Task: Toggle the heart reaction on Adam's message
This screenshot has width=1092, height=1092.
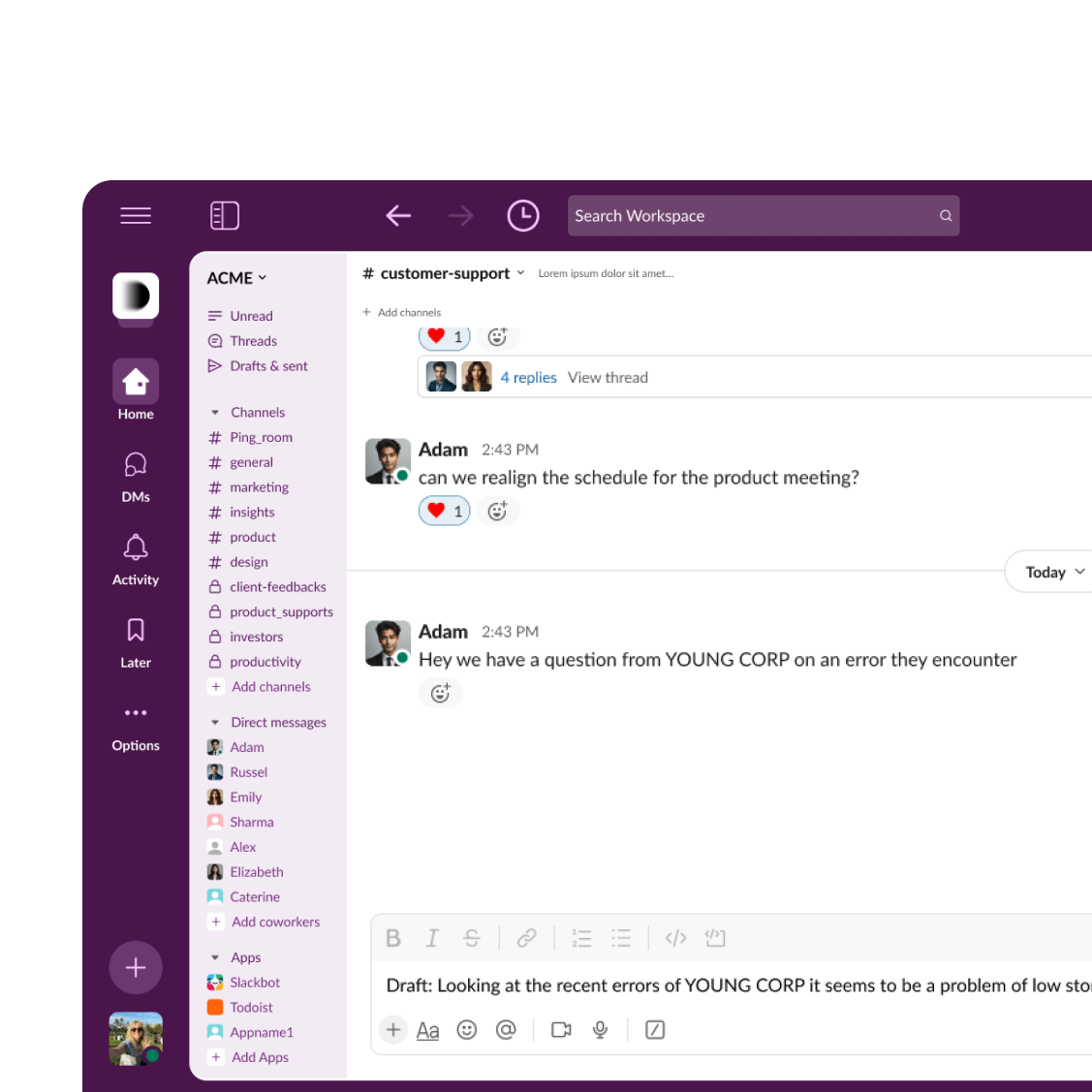Action: [444, 510]
